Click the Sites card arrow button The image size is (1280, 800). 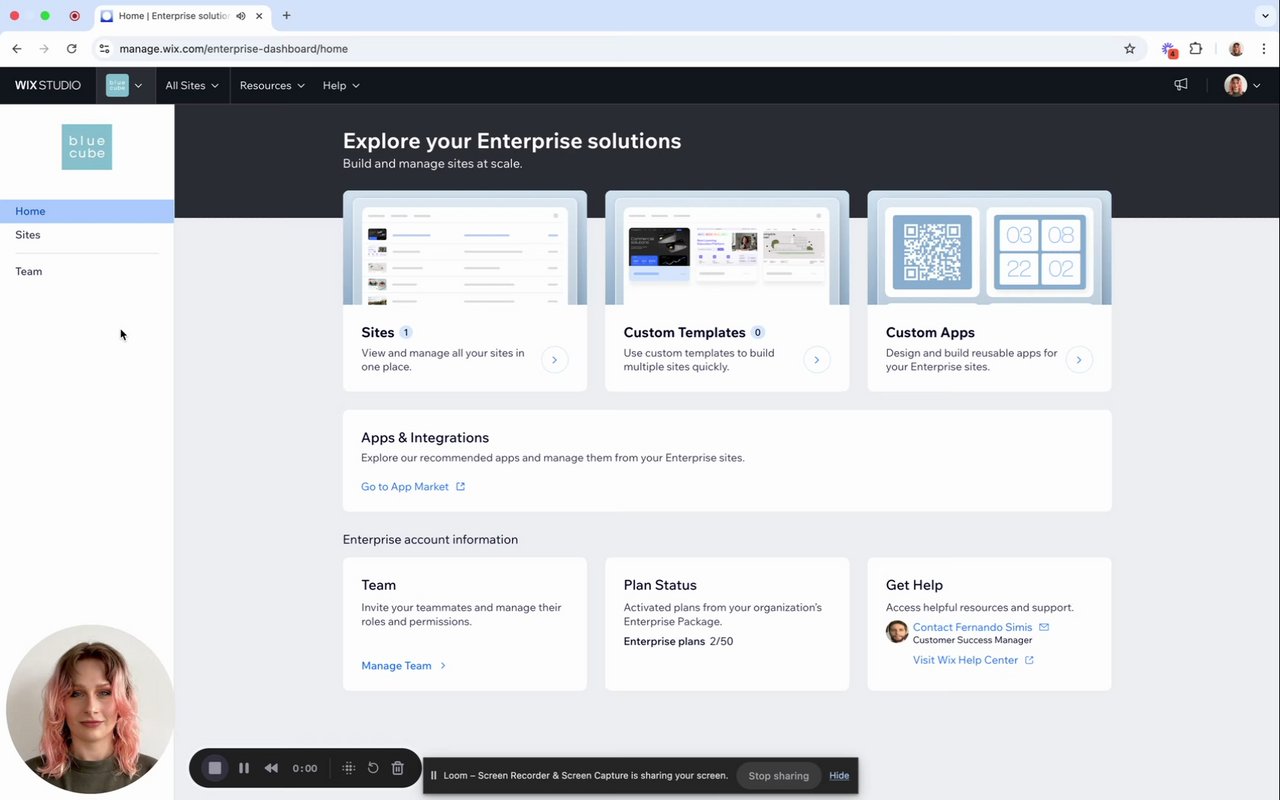[x=555, y=359]
